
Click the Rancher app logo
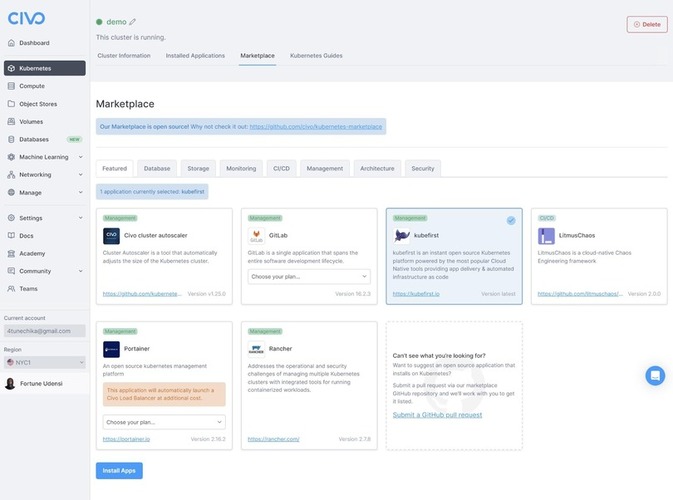click(256, 349)
